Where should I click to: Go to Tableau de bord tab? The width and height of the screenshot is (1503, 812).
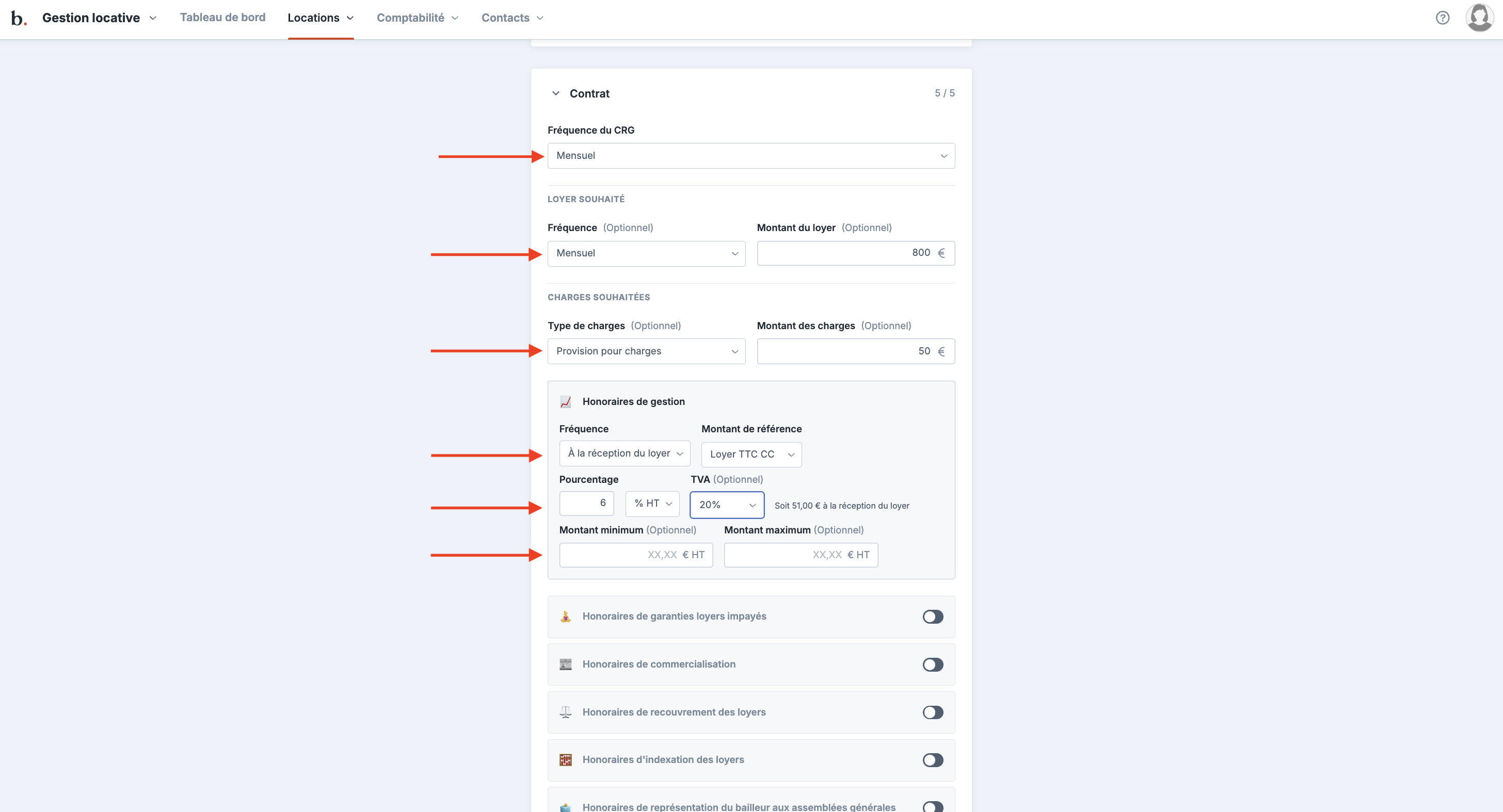[x=222, y=18]
